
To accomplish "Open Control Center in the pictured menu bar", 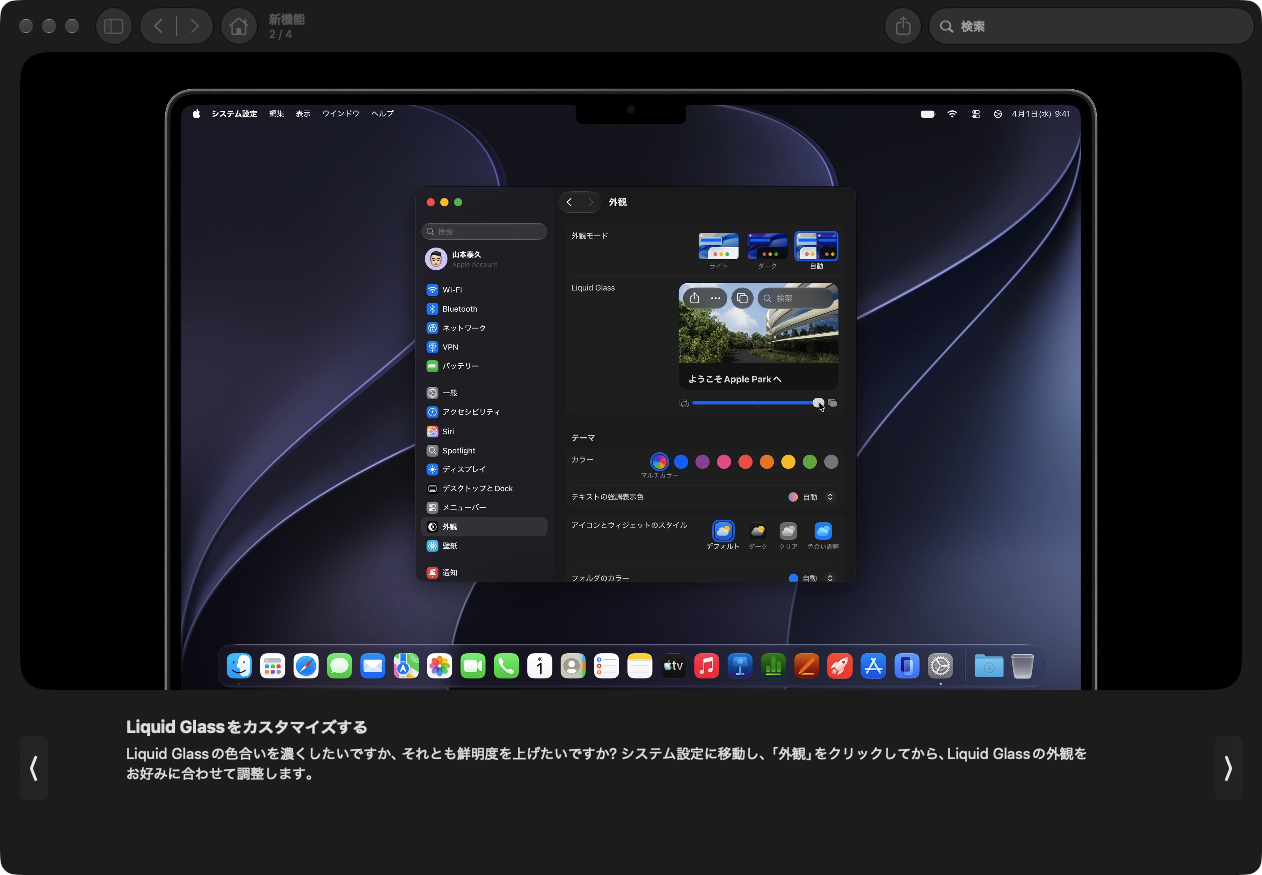I will pos(976,114).
